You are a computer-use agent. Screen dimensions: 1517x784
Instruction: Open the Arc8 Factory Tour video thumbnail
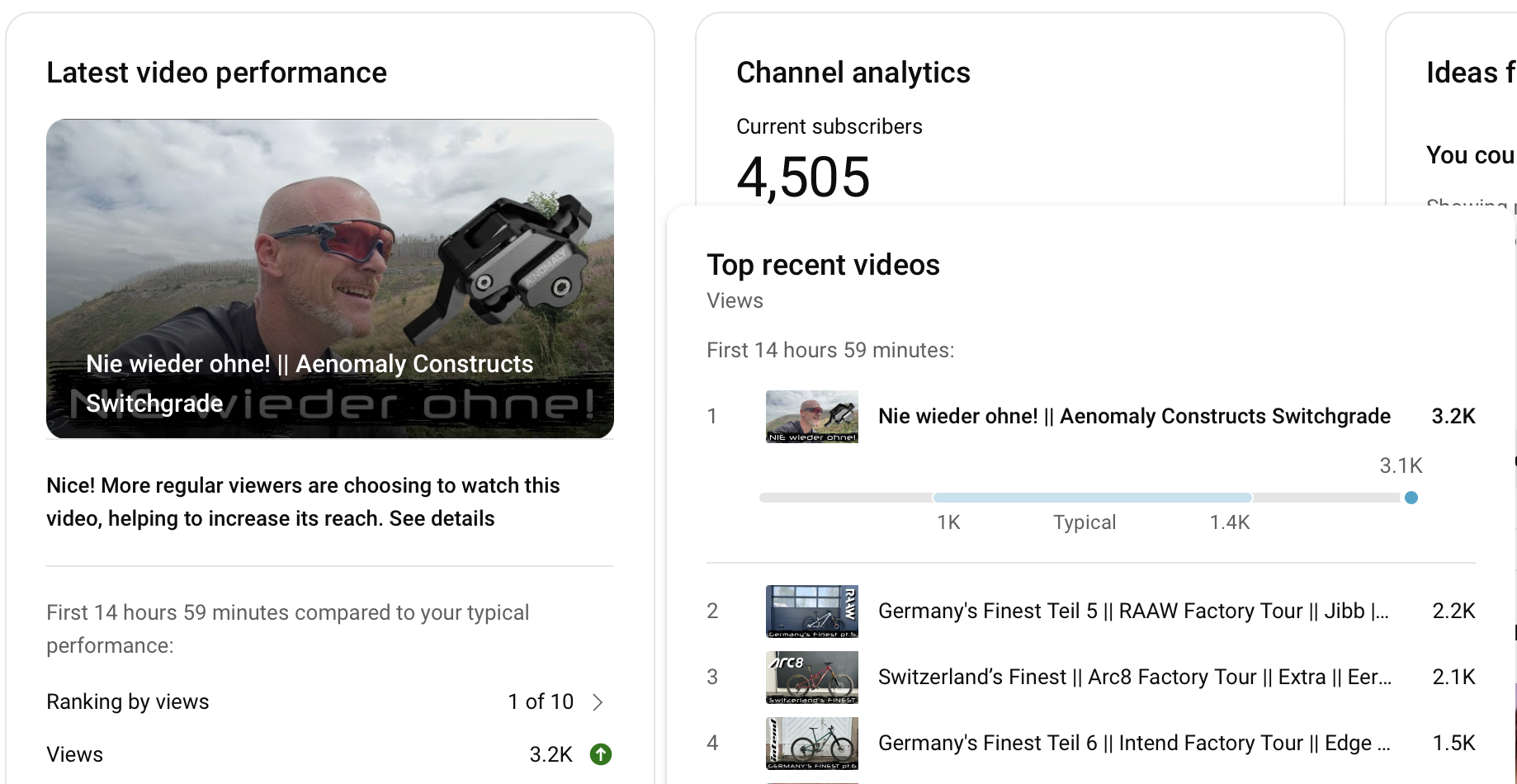click(812, 678)
